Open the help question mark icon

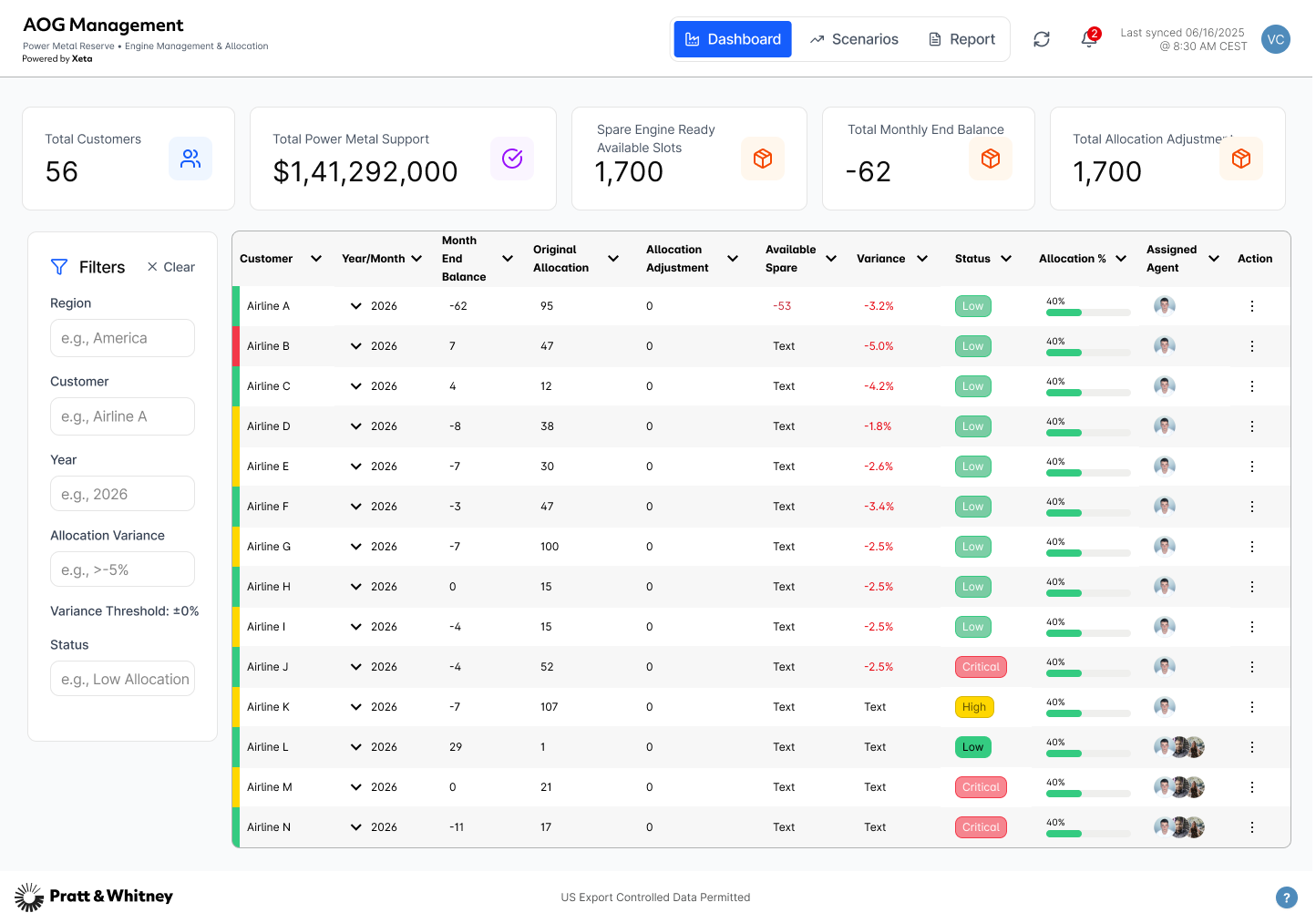pos(1287,897)
